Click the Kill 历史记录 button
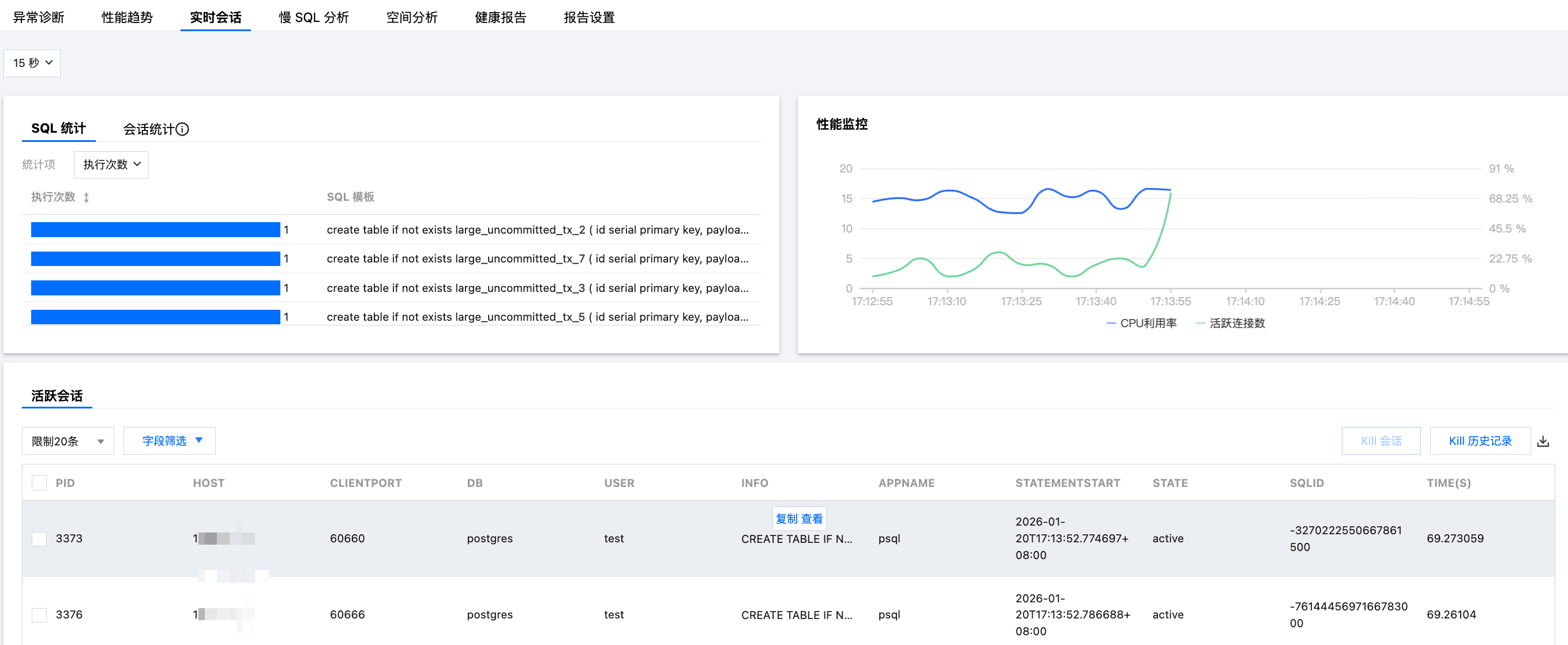The image size is (1568, 645). [x=1480, y=441]
